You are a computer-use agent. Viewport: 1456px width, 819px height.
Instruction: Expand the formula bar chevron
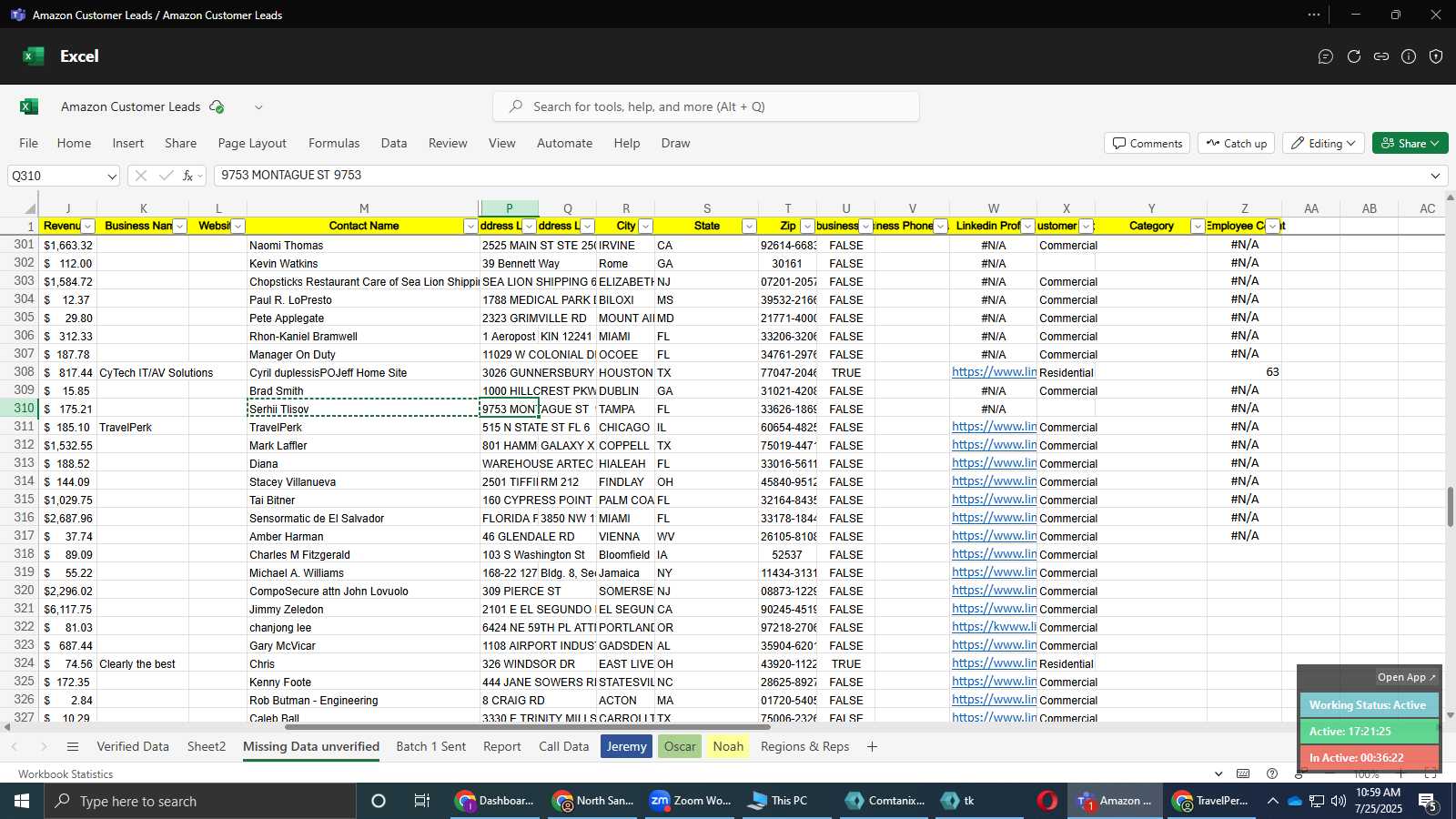[x=1436, y=176]
